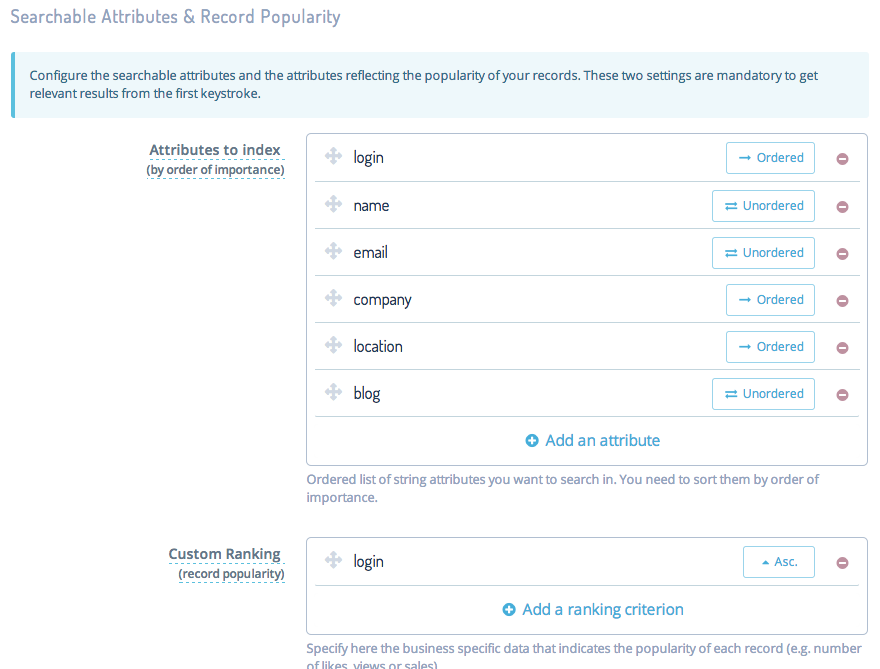This screenshot has width=880, height=669.
Task: Remove the email attribute from the index
Action: [x=841, y=252]
